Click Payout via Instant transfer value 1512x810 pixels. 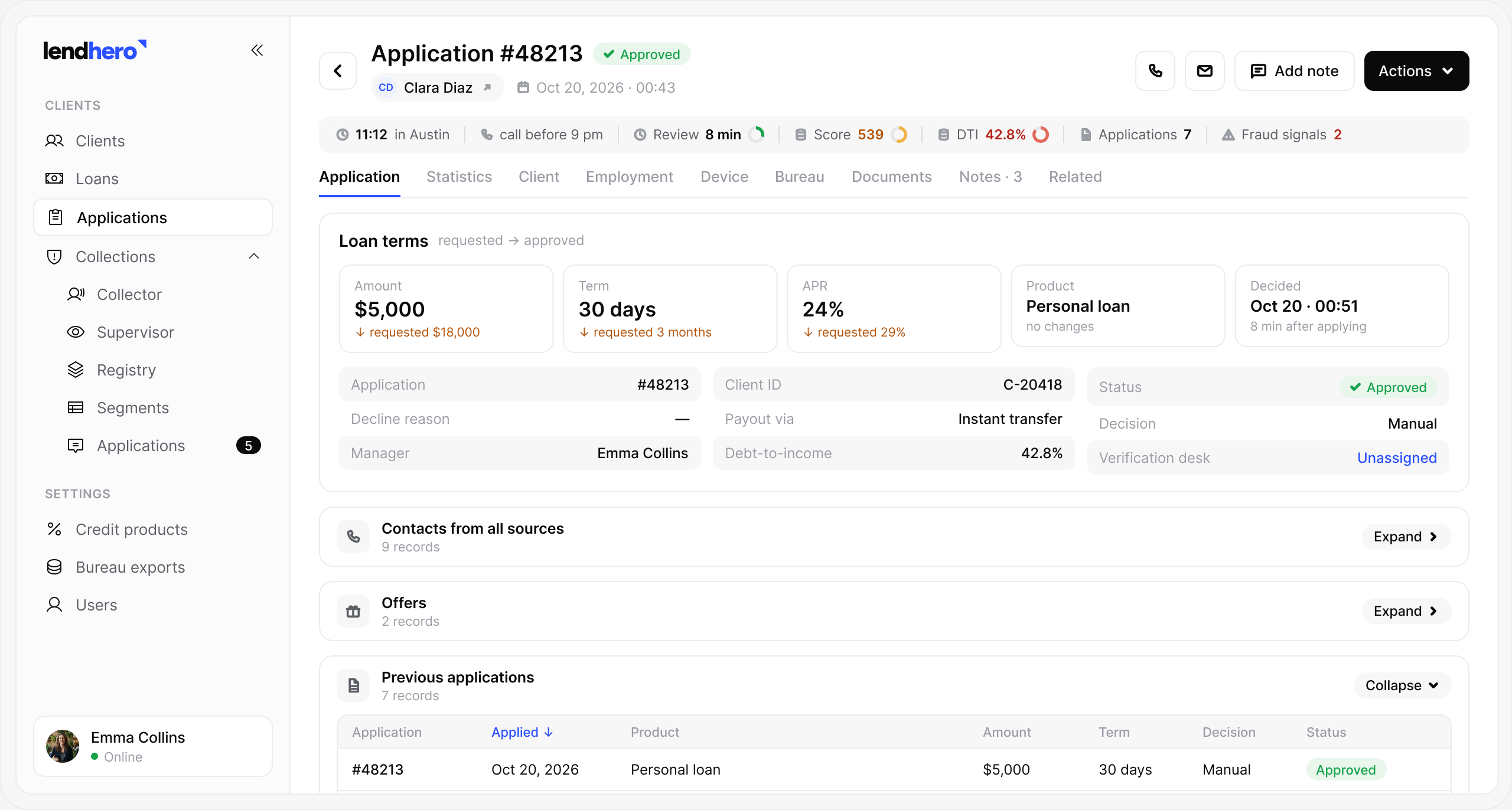click(1010, 419)
